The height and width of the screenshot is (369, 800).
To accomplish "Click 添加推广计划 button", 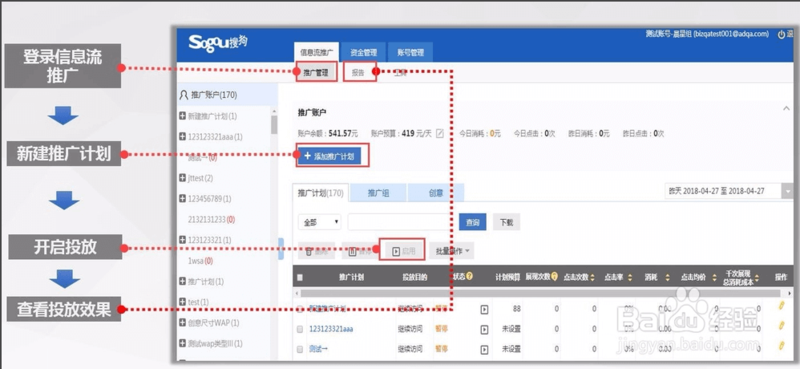I will coord(330,156).
